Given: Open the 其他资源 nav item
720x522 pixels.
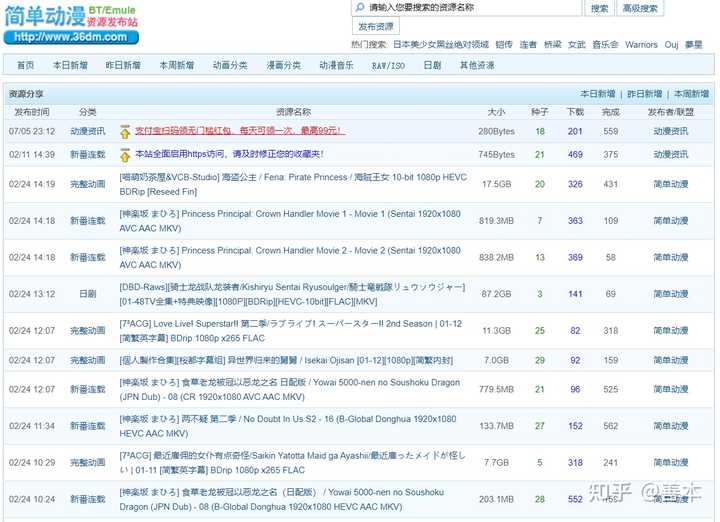Looking at the screenshot, I should click(477, 65).
